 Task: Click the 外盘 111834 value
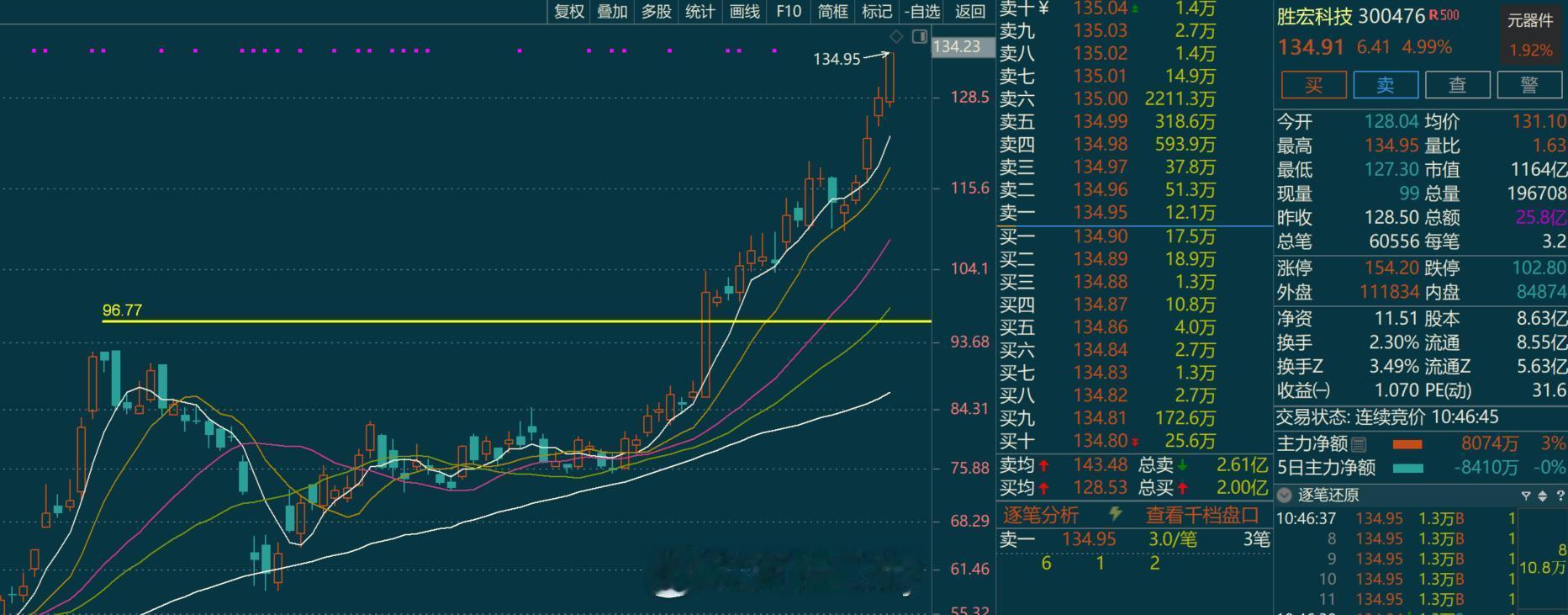point(1389,292)
